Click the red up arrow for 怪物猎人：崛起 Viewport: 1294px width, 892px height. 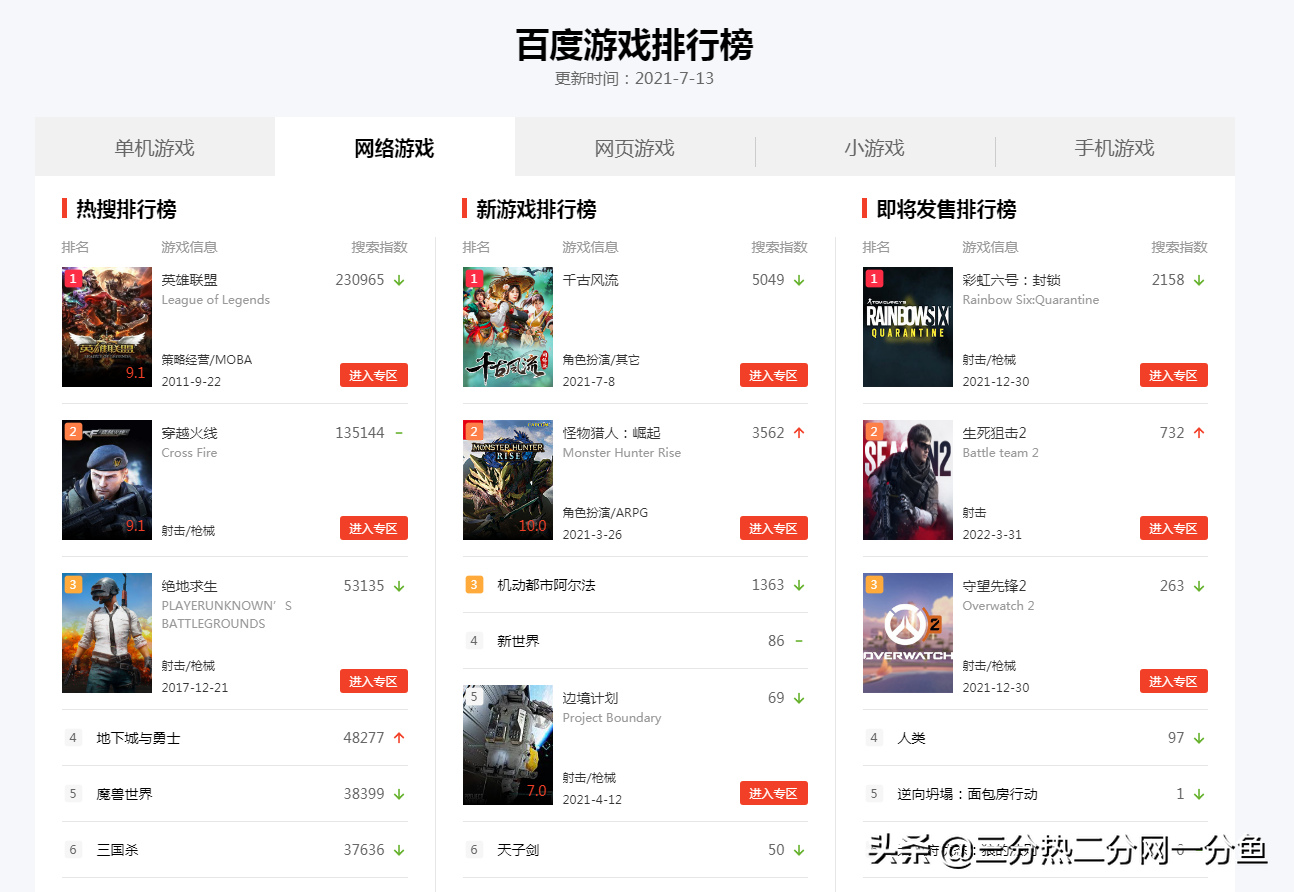(x=799, y=433)
